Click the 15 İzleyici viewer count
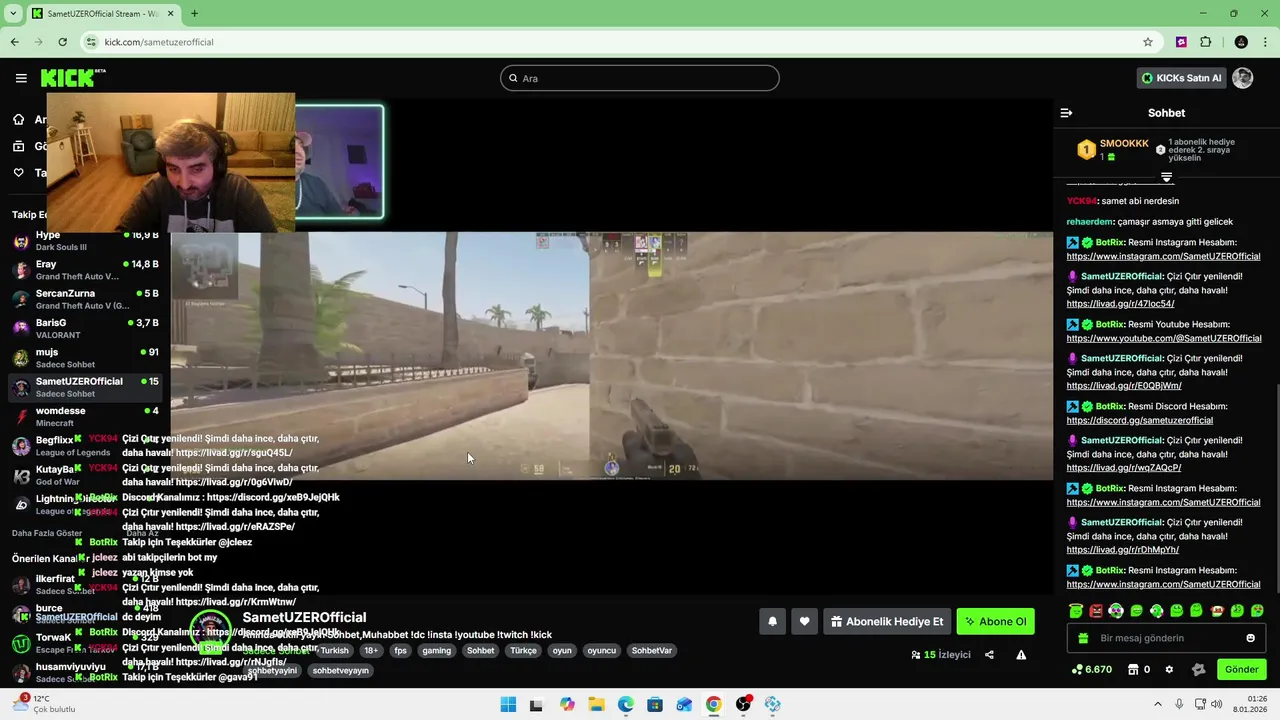Viewport: 1280px width, 720px height. click(941, 655)
